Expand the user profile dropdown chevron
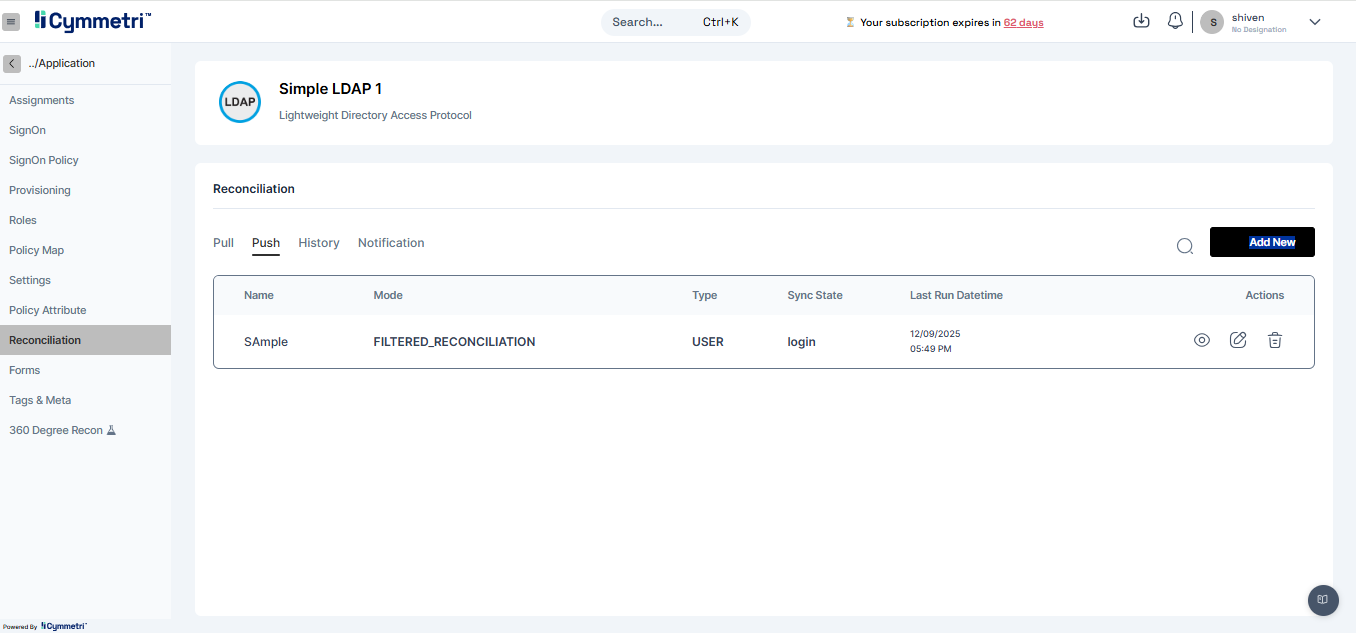The height and width of the screenshot is (633, 1356). 1315,22
